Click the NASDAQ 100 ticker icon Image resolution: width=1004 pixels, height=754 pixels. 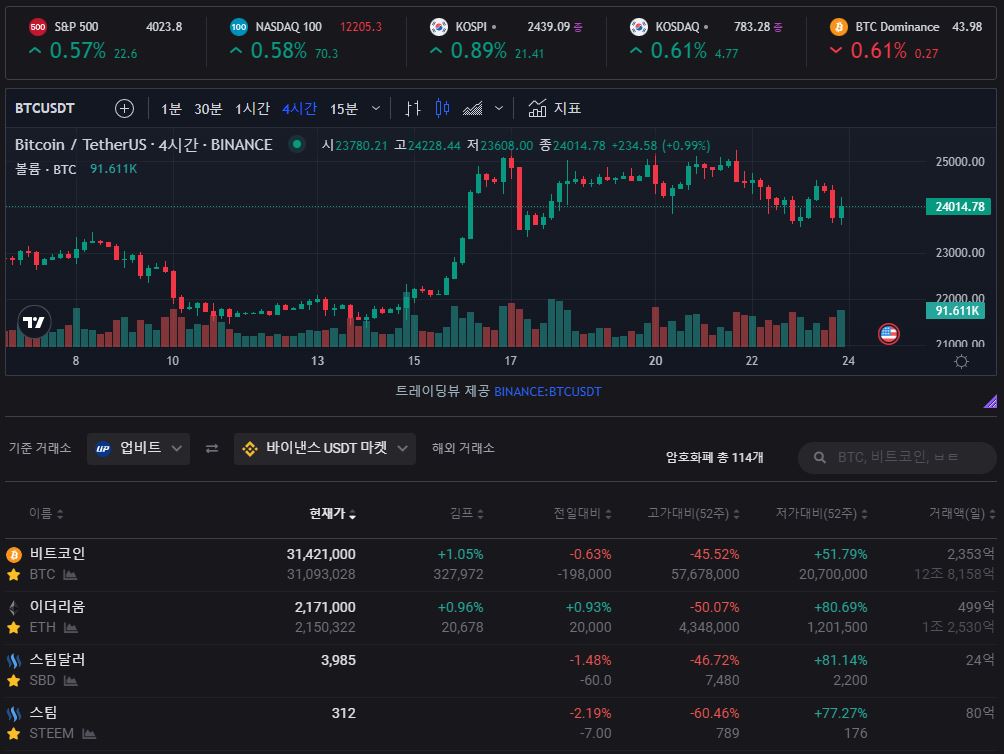[239, 27]
